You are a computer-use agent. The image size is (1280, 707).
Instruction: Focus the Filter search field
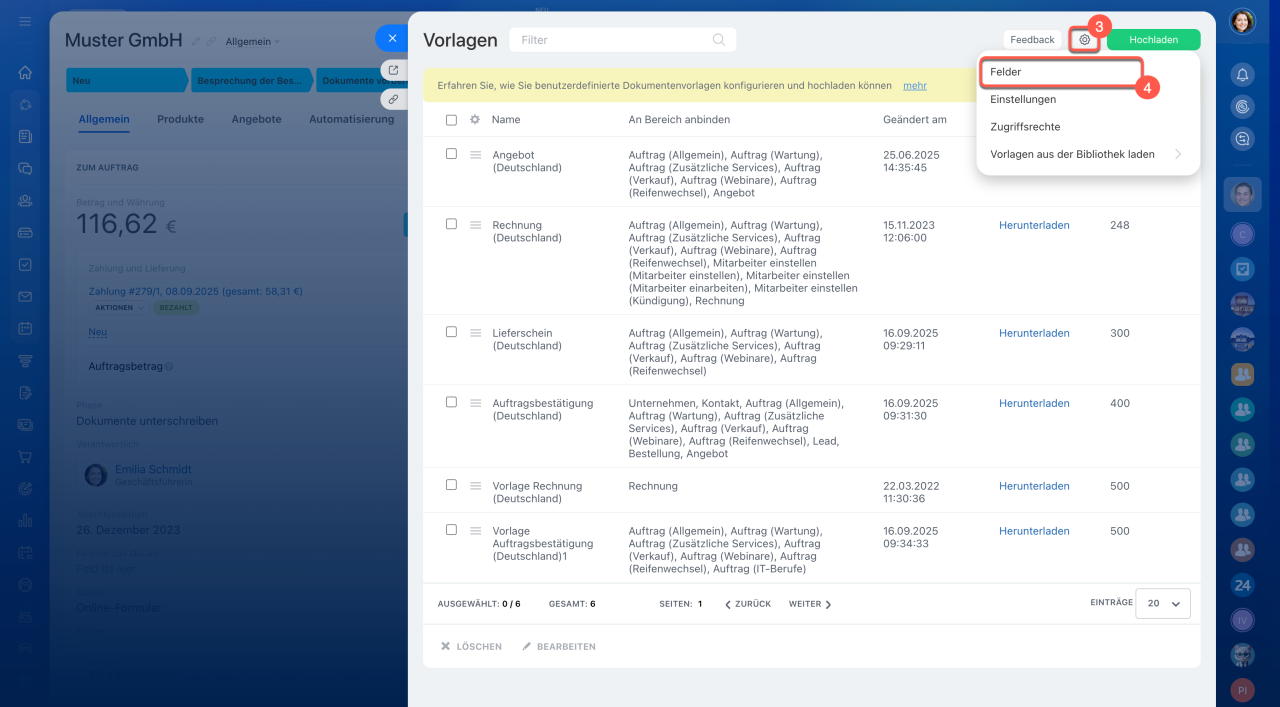[622, 40]
